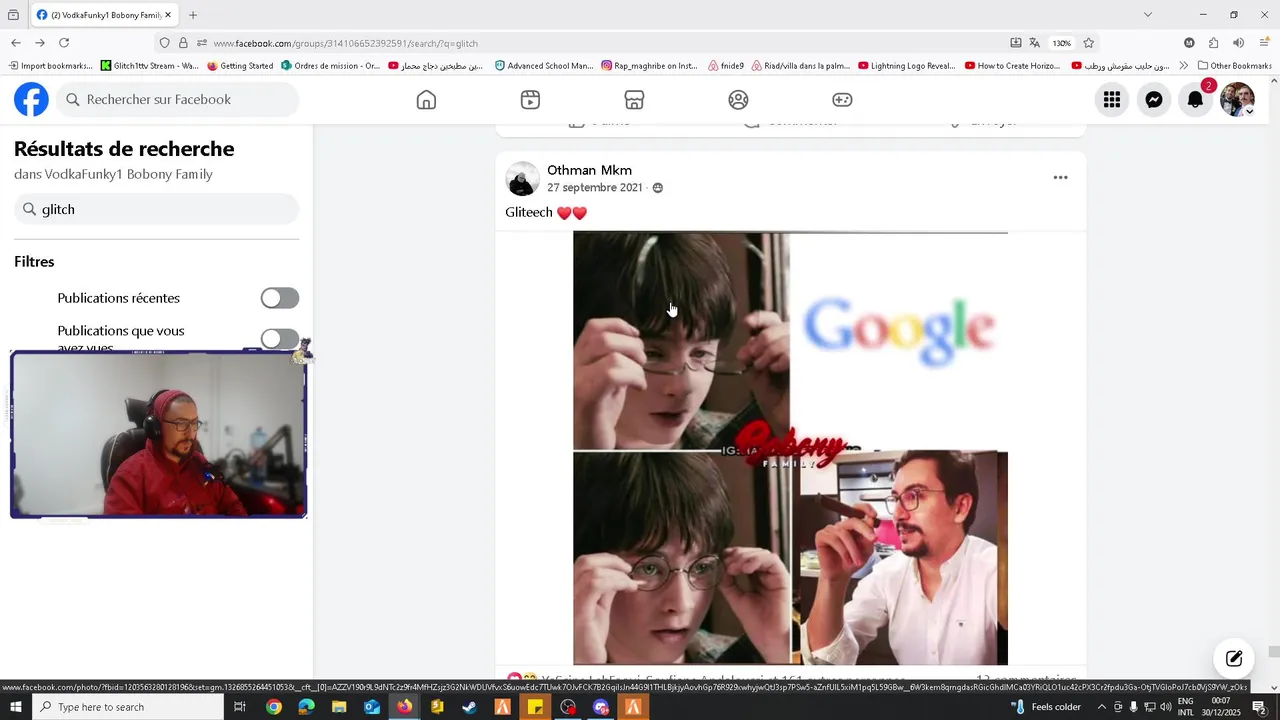Toggle the Publications que vous avez vues switch
The image size is (1280, 720).
click(x=280, y=339)
